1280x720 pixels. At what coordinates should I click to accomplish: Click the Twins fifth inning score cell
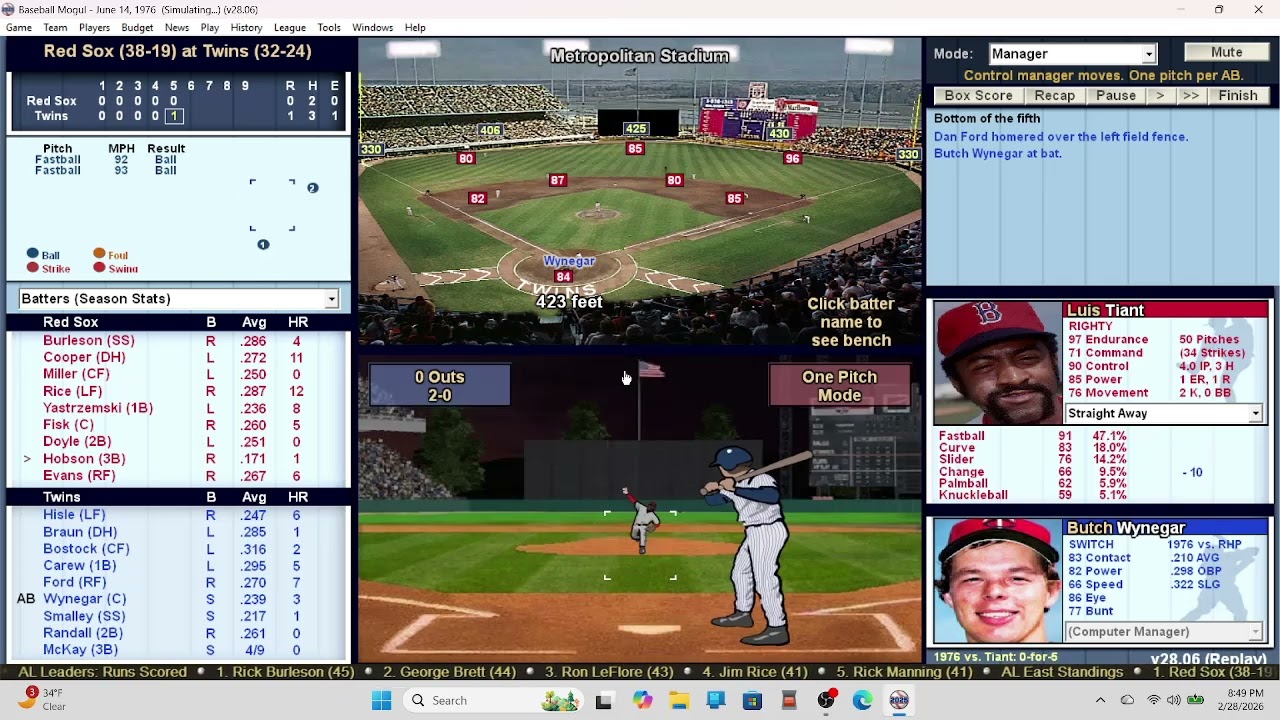[x=173, y=116]
